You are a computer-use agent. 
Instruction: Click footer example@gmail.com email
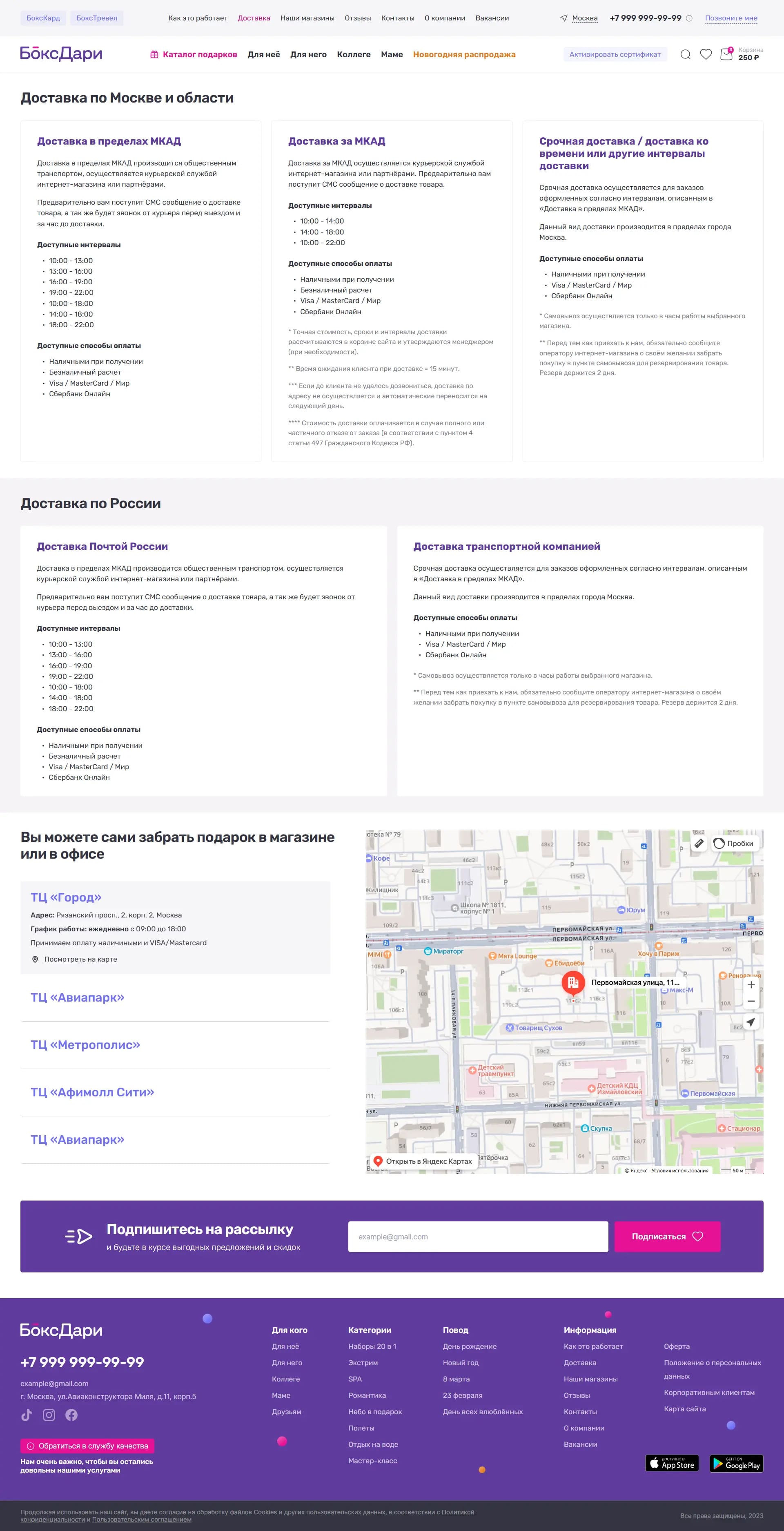tap(54, 1384)
